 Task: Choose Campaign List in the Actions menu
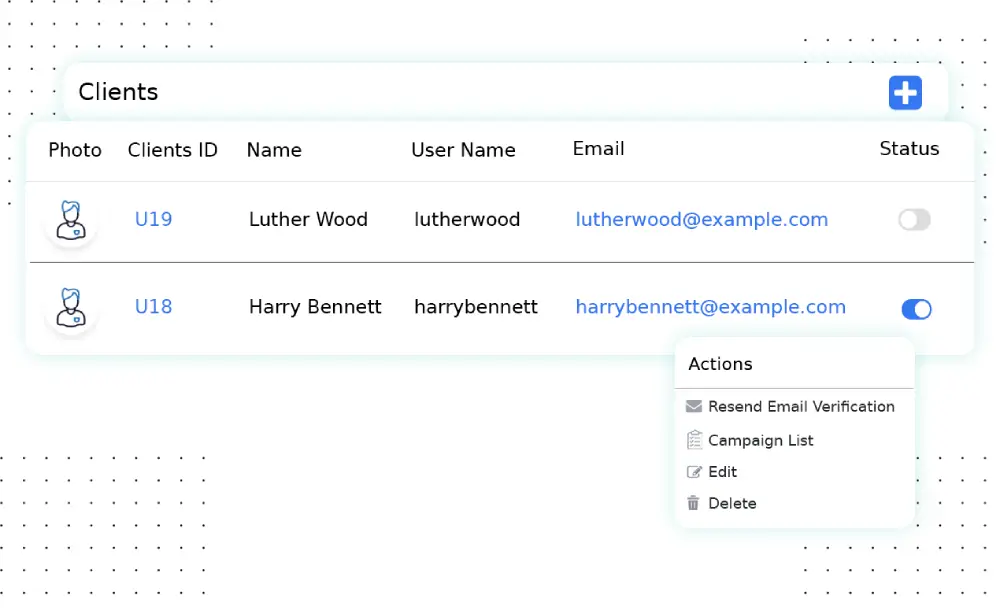[x=761, y=440]
